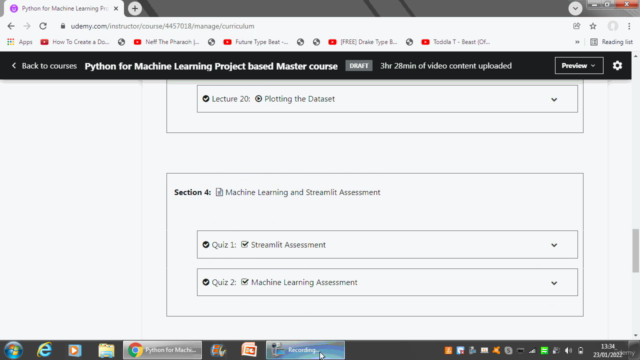Select Section 4 title text

tap(302, 192)
